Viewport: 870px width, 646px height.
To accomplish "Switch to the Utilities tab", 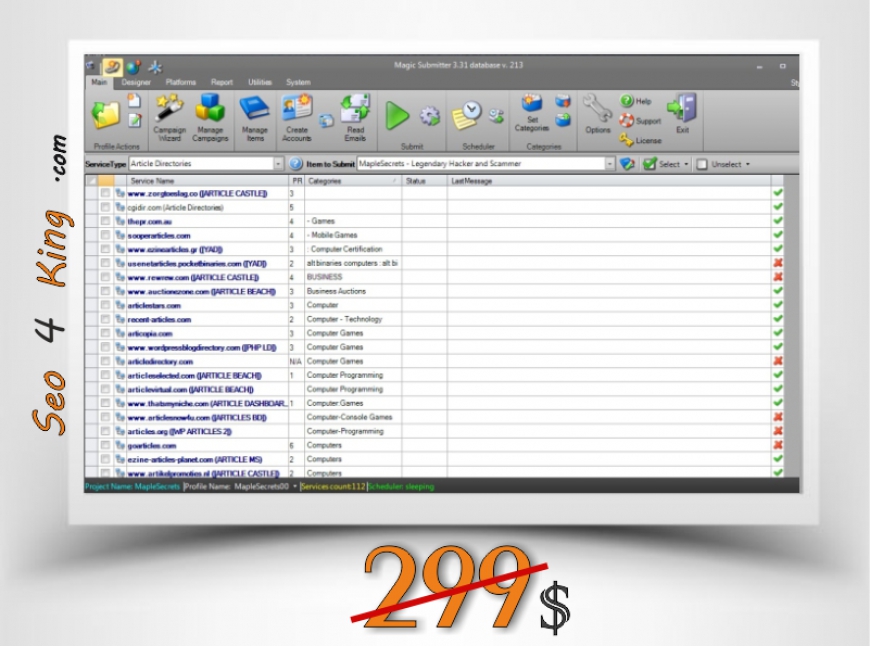I will tap(260, 82).
